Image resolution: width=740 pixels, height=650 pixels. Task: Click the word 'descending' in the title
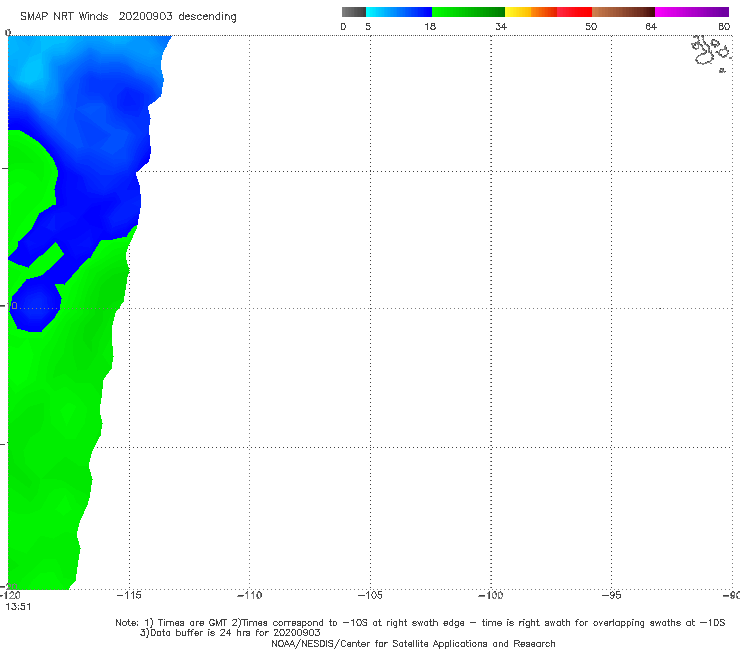[x=207, y=17]
